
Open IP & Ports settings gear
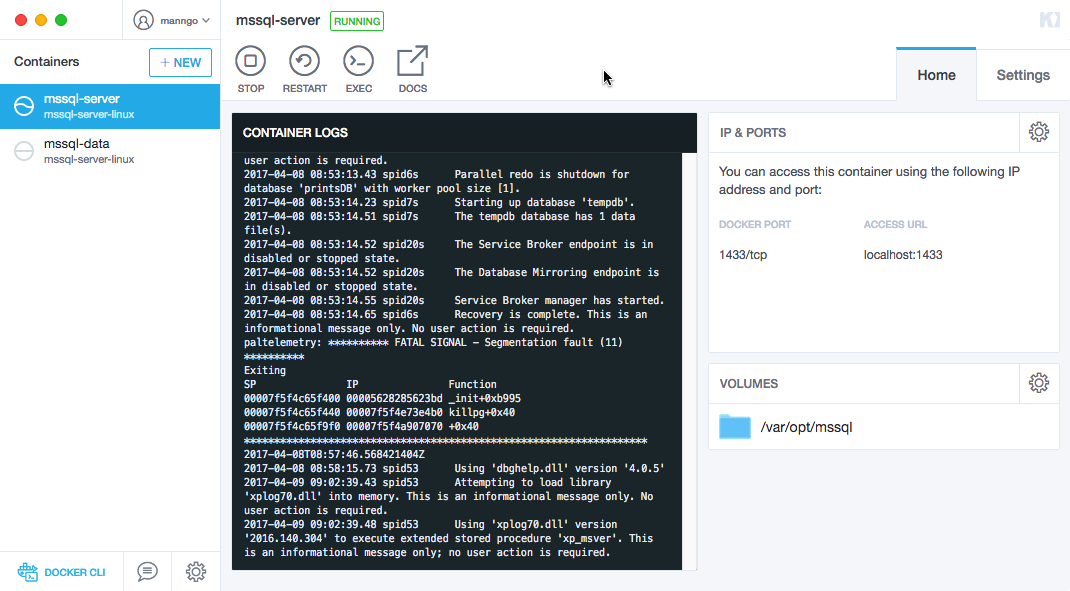pos(1039,132)
